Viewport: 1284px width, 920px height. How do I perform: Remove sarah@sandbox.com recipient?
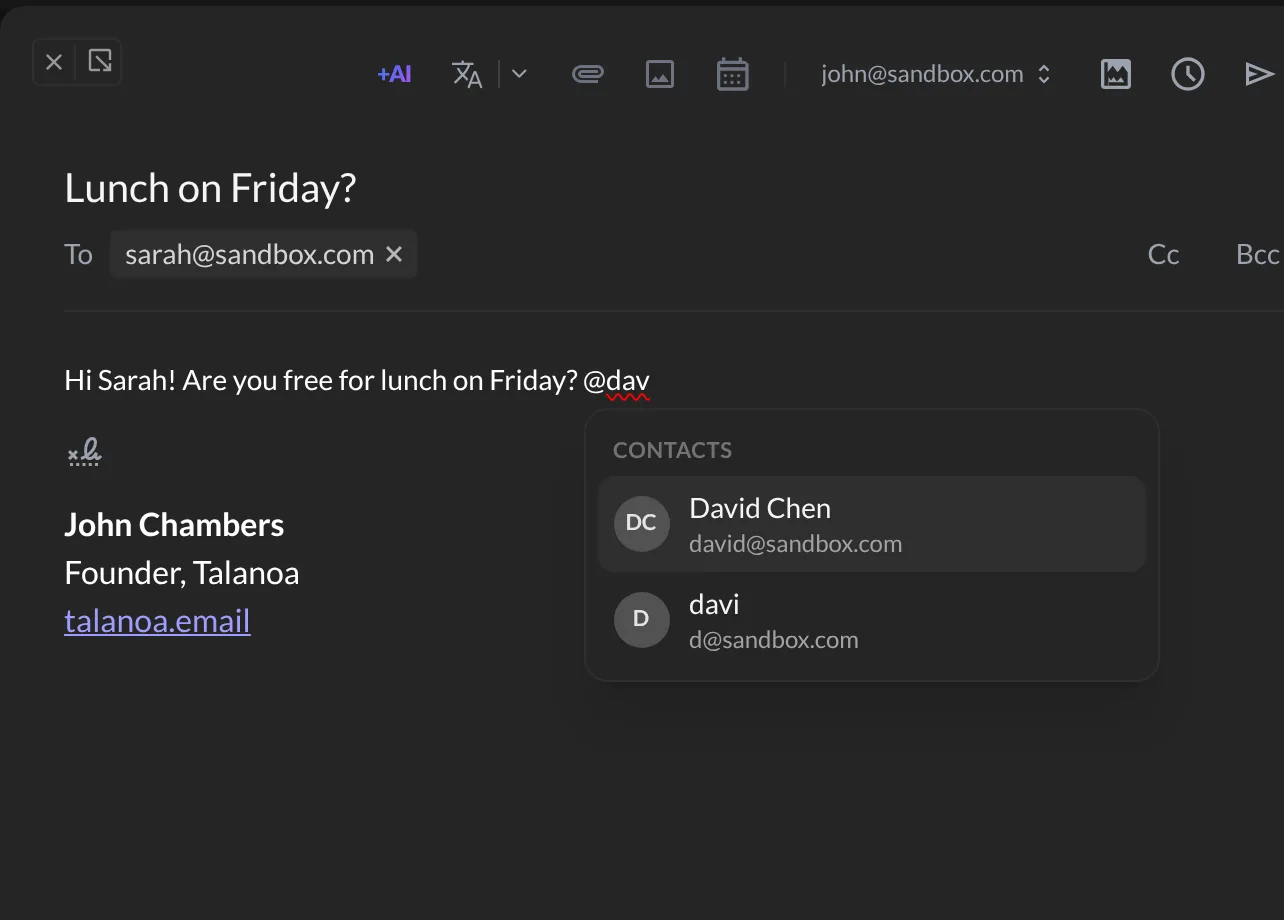point(394,255)
